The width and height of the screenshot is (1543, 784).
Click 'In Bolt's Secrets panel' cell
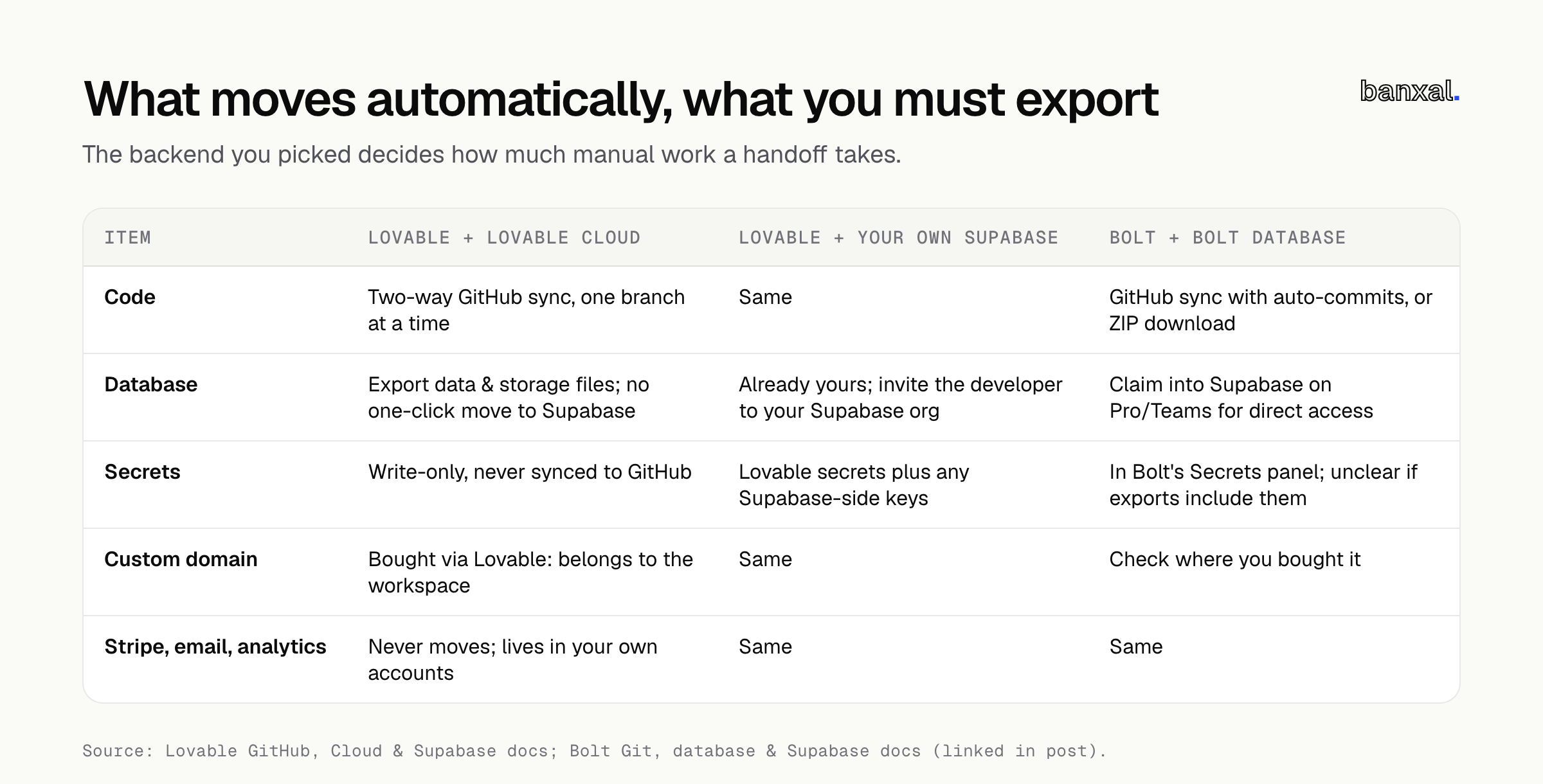[1263, 485]
